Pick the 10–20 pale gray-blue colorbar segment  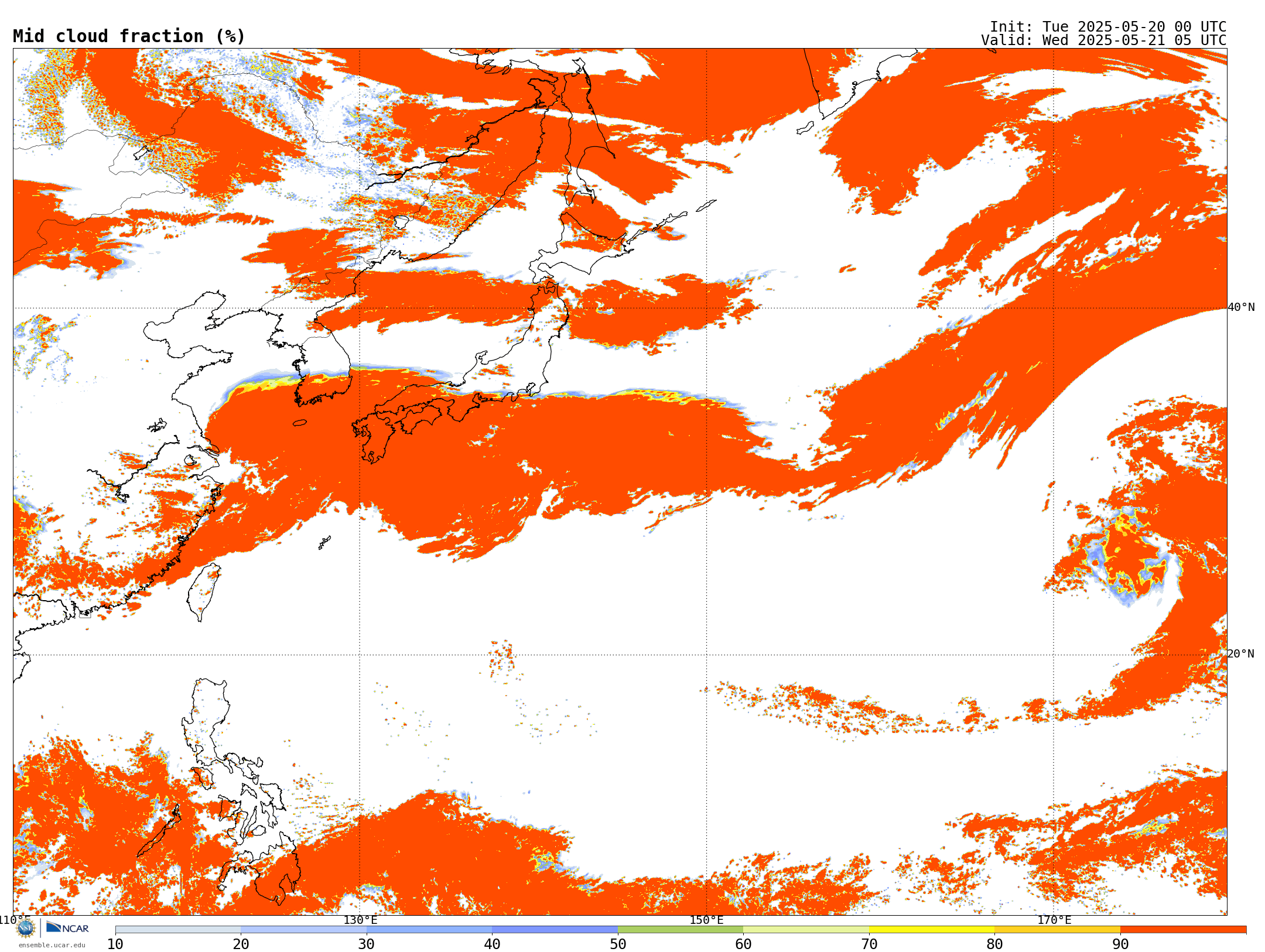point(178,930)
